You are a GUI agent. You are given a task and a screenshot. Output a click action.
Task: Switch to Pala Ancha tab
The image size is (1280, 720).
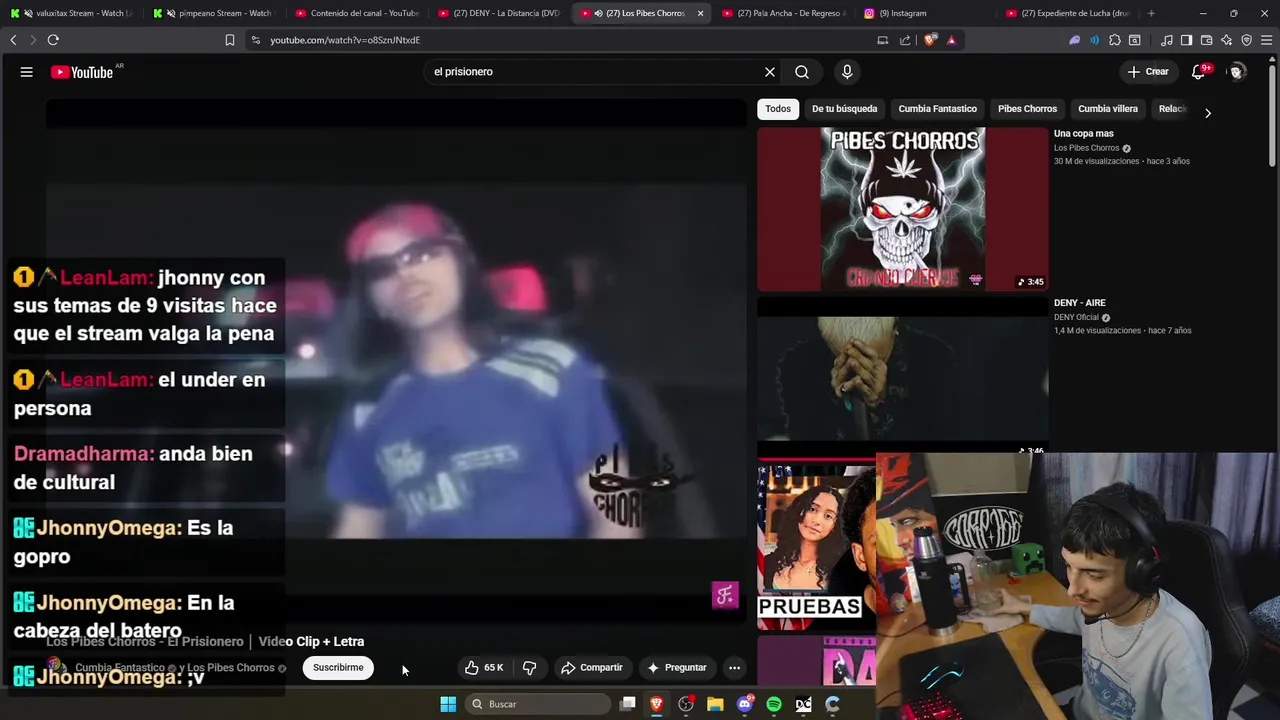783,13
